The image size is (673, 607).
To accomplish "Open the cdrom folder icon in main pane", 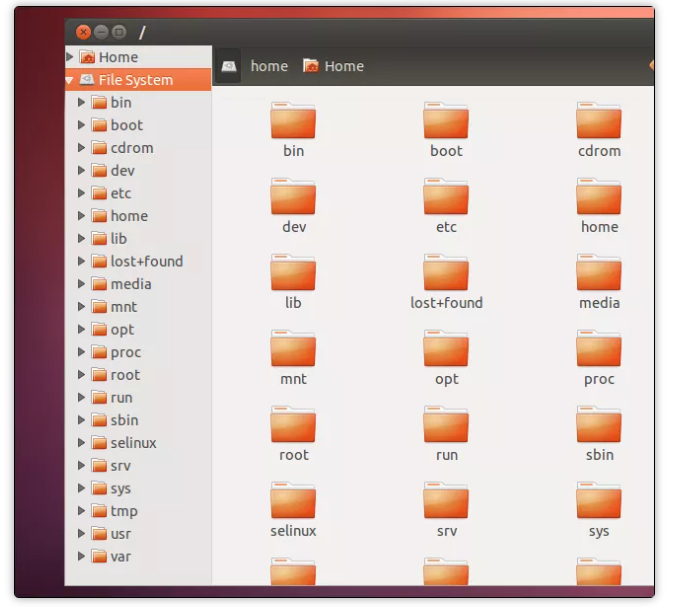I will pos(599,121).
